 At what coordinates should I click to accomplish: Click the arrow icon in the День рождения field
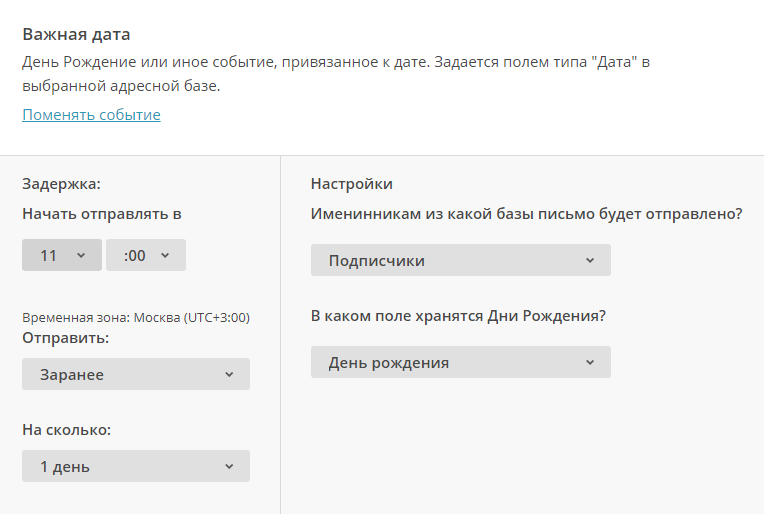[590, 362]
